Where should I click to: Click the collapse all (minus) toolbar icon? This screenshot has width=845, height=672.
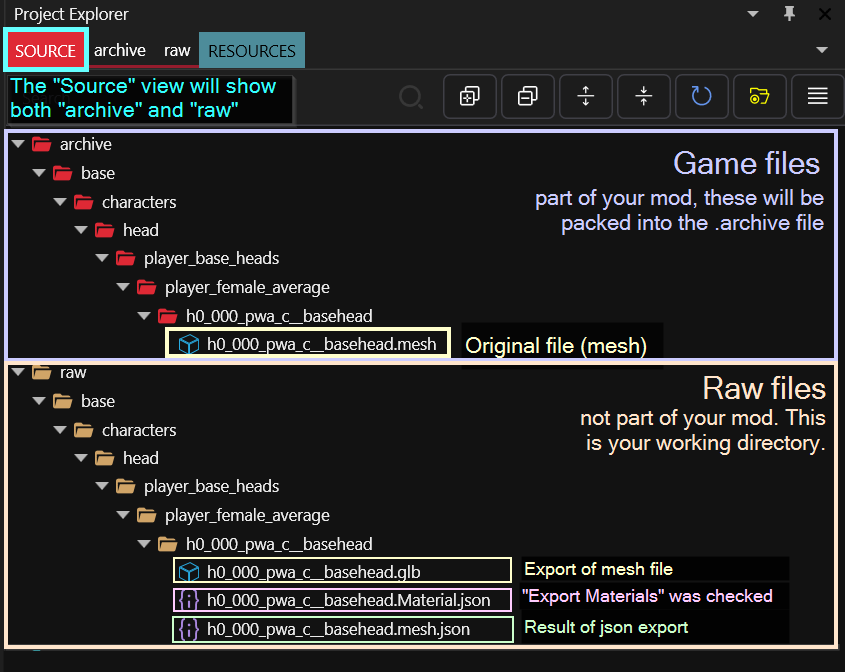click(527, 96)
